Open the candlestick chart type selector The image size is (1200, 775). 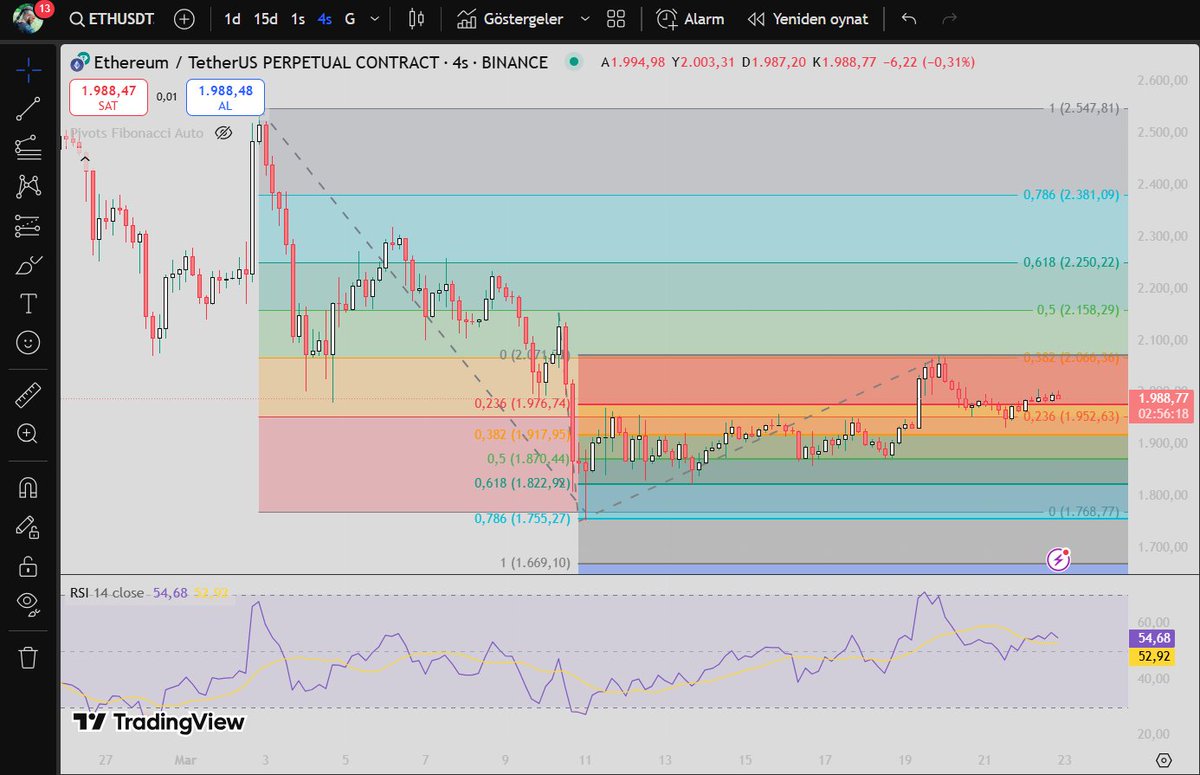coord(416,19)
